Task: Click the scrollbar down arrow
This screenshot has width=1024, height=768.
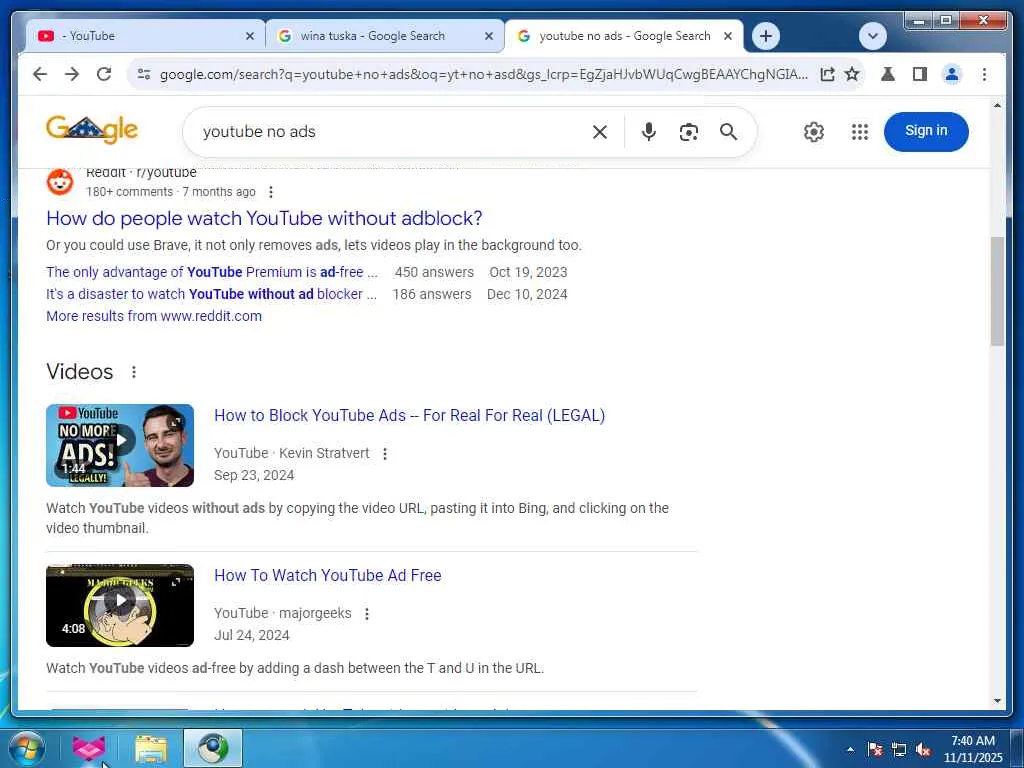Action: pyautogui.click(x=997, y=701)
